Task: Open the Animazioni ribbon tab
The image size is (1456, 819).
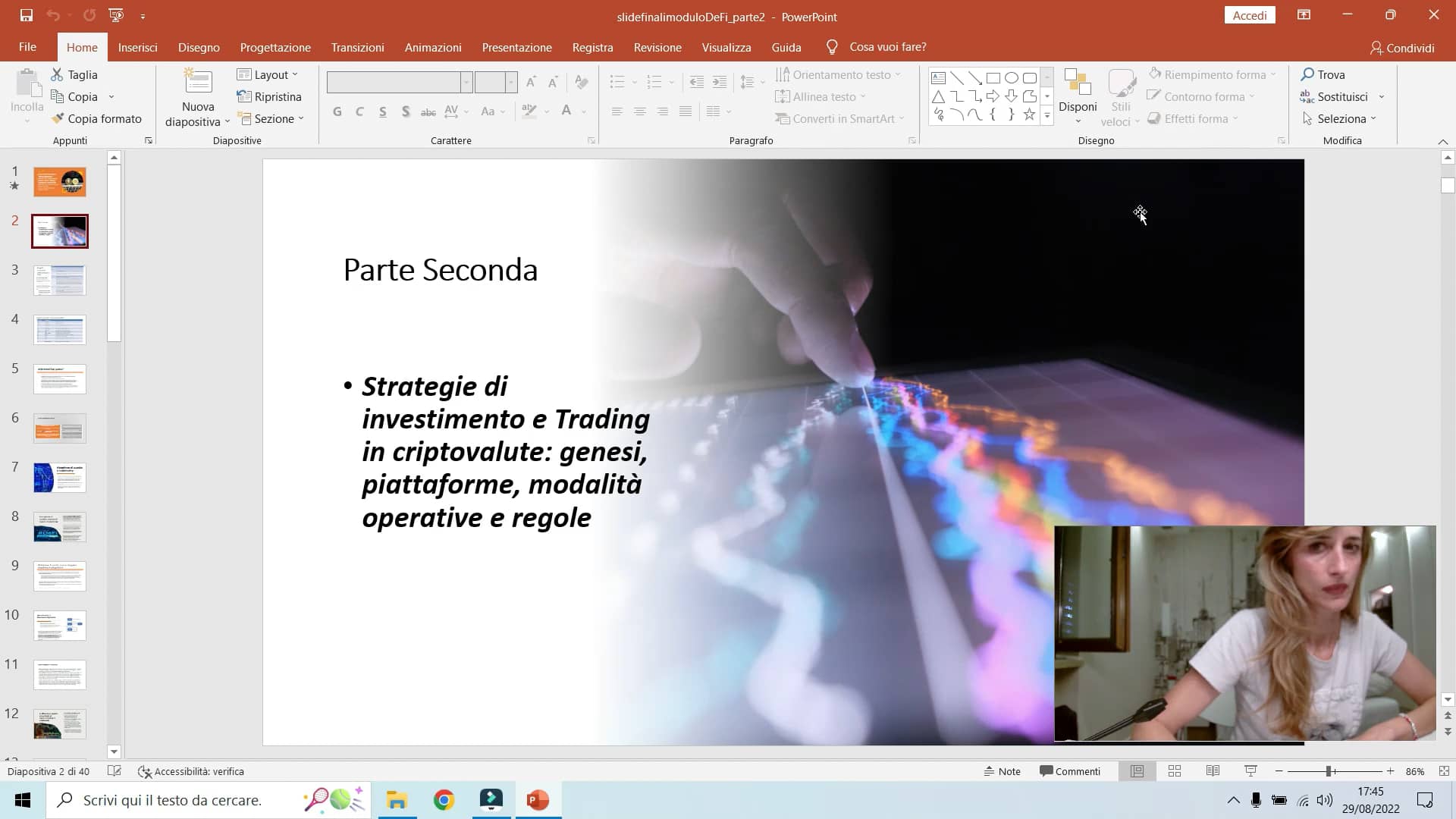Action: (432, 47)
